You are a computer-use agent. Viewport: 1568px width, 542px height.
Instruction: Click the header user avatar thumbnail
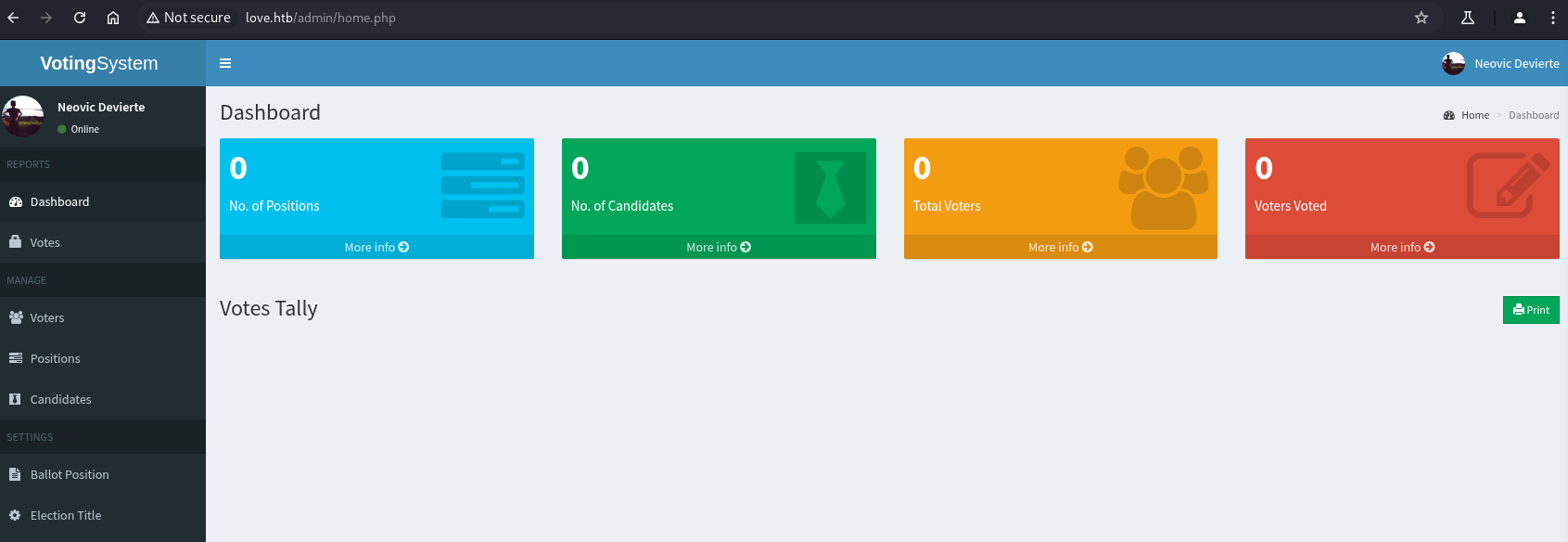click(x=1453, y=63)
